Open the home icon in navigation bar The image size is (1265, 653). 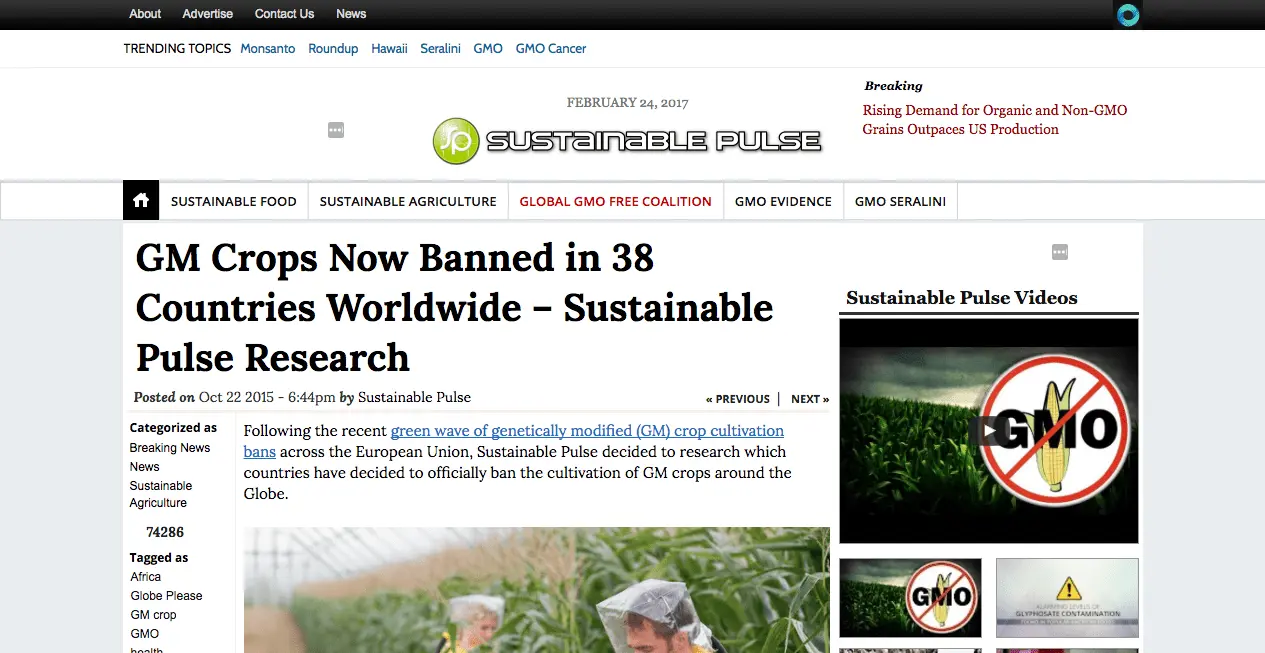click(141, 201)
